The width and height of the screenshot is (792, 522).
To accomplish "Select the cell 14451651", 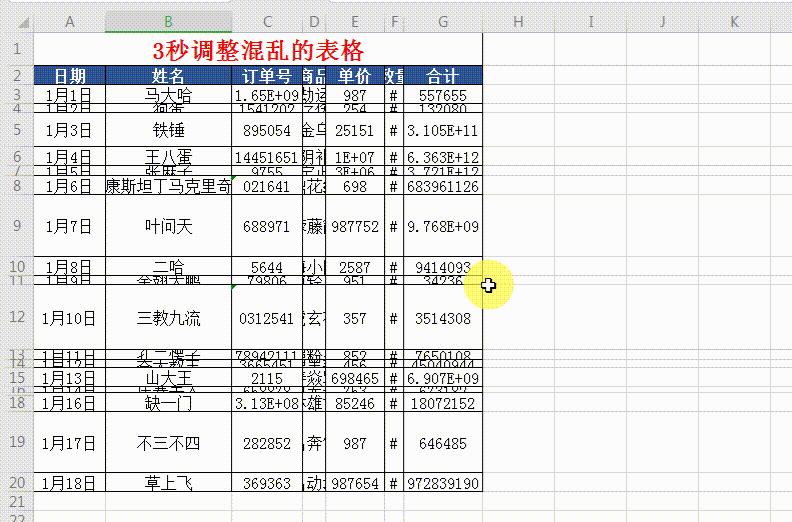I will (267, 157).
